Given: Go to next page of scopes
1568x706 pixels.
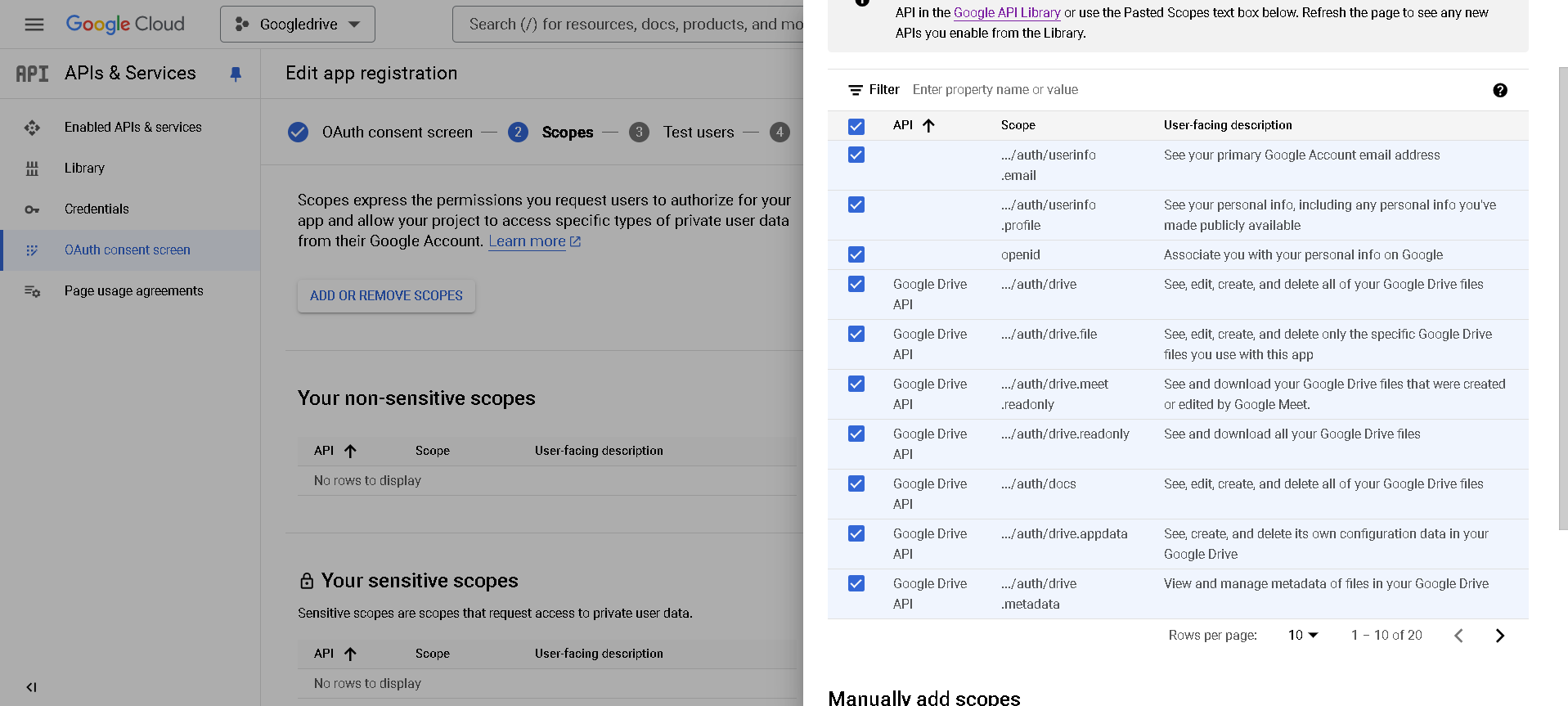Looking at the screenshot, I should coord(1499,636).
